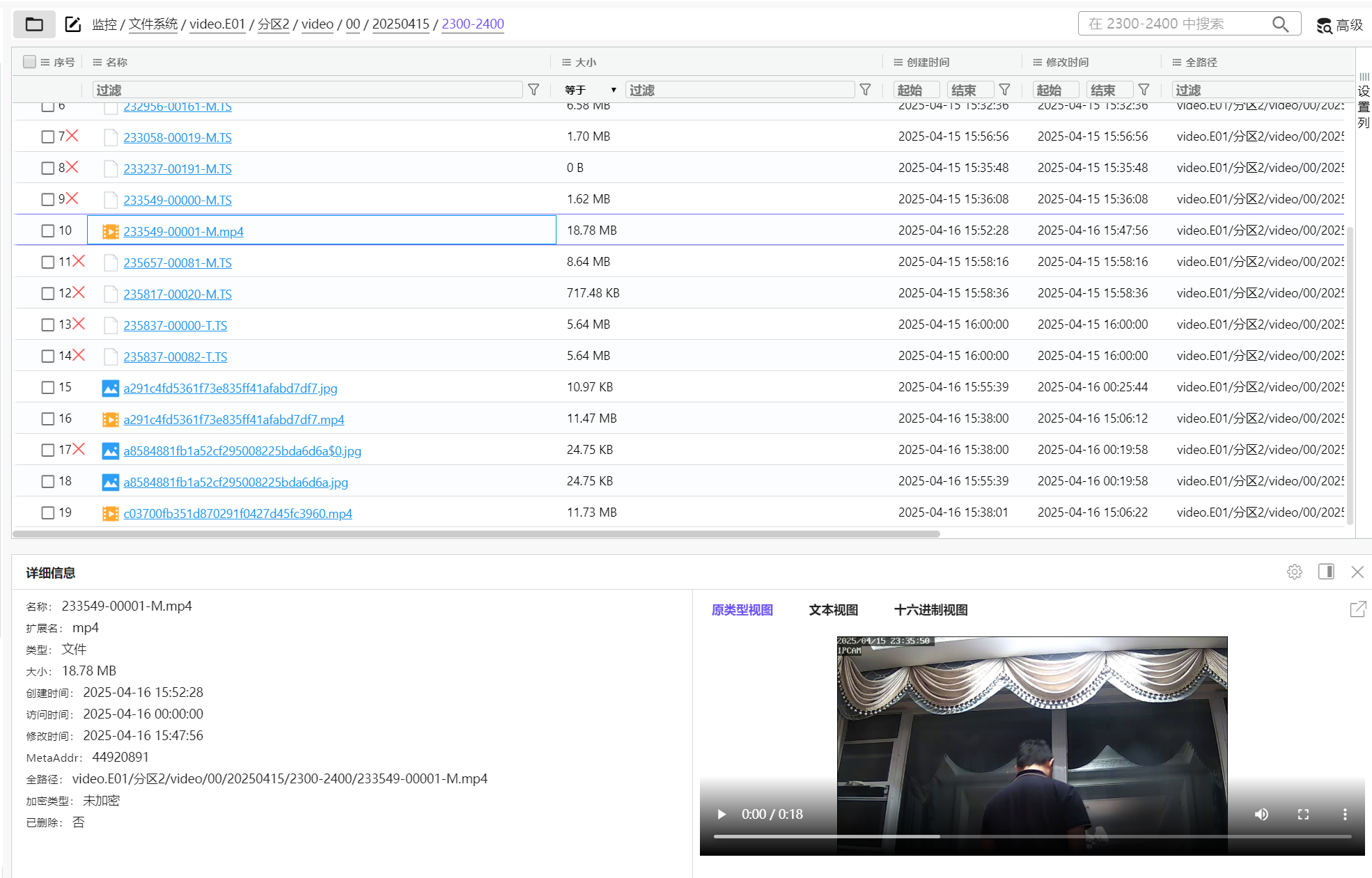1372x878 pixels.
Task: Open preview in new window icon
Action: click(1357, 609)
